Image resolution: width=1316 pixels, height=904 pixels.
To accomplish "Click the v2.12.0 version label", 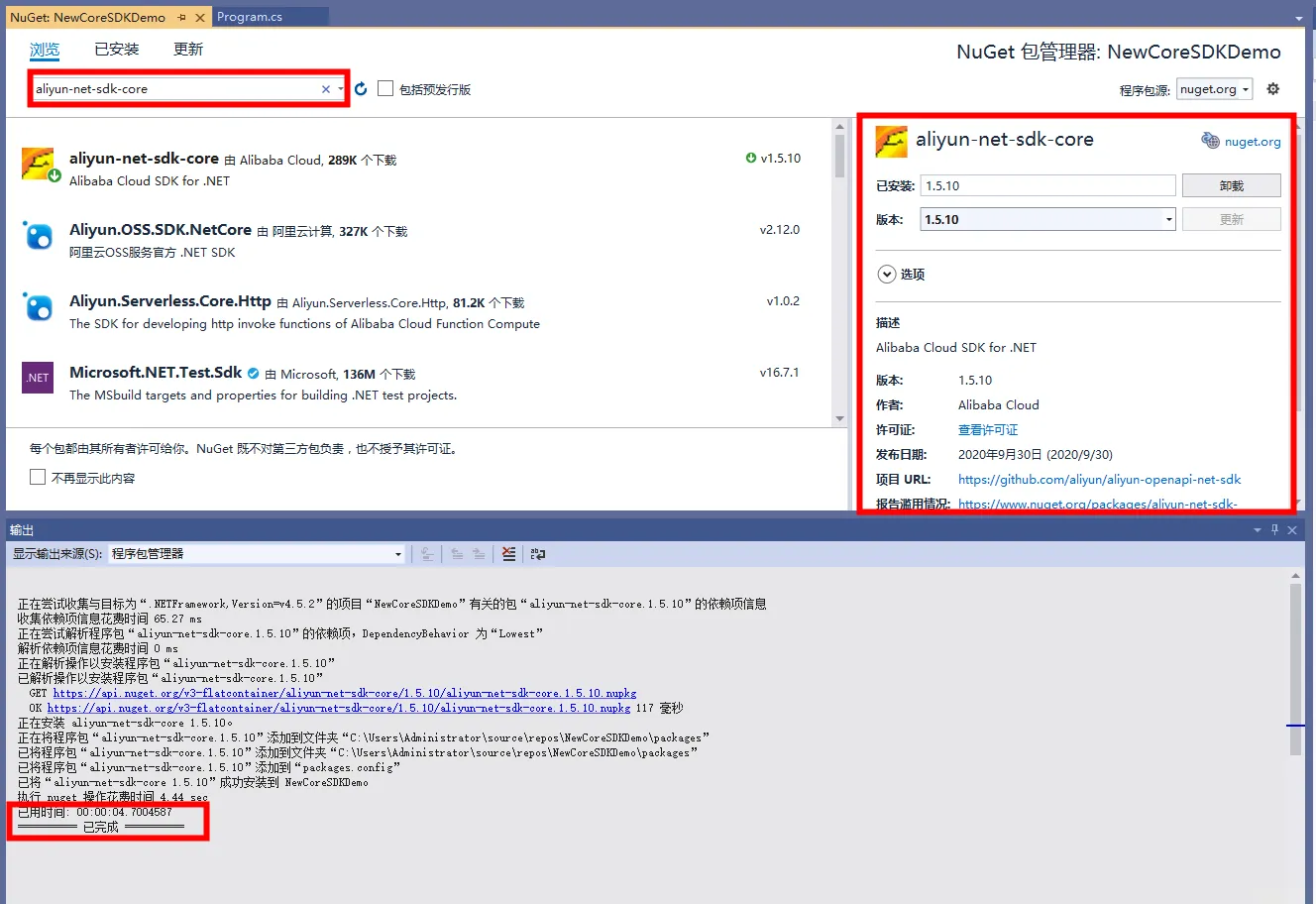I will (x=780, y=230).
